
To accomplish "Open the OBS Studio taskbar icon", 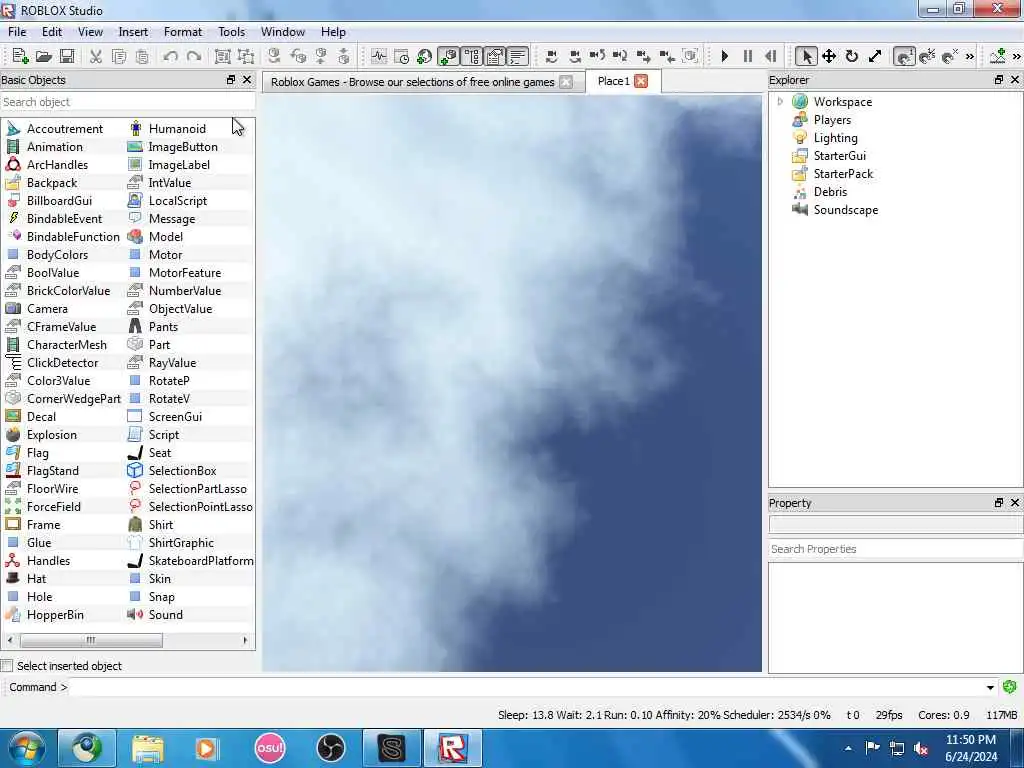I will tap(330, 748).
